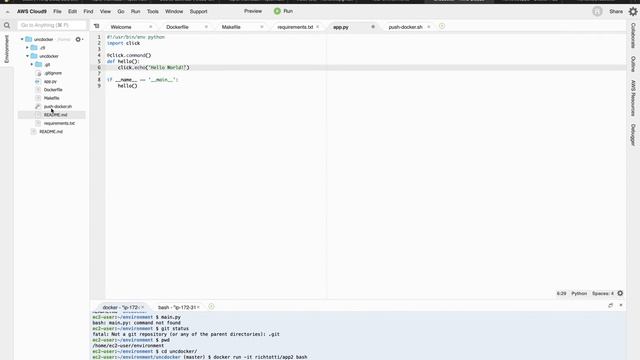Select Makefile in the file tree
The image size is (640, 360).
click(x=51, y=98)
